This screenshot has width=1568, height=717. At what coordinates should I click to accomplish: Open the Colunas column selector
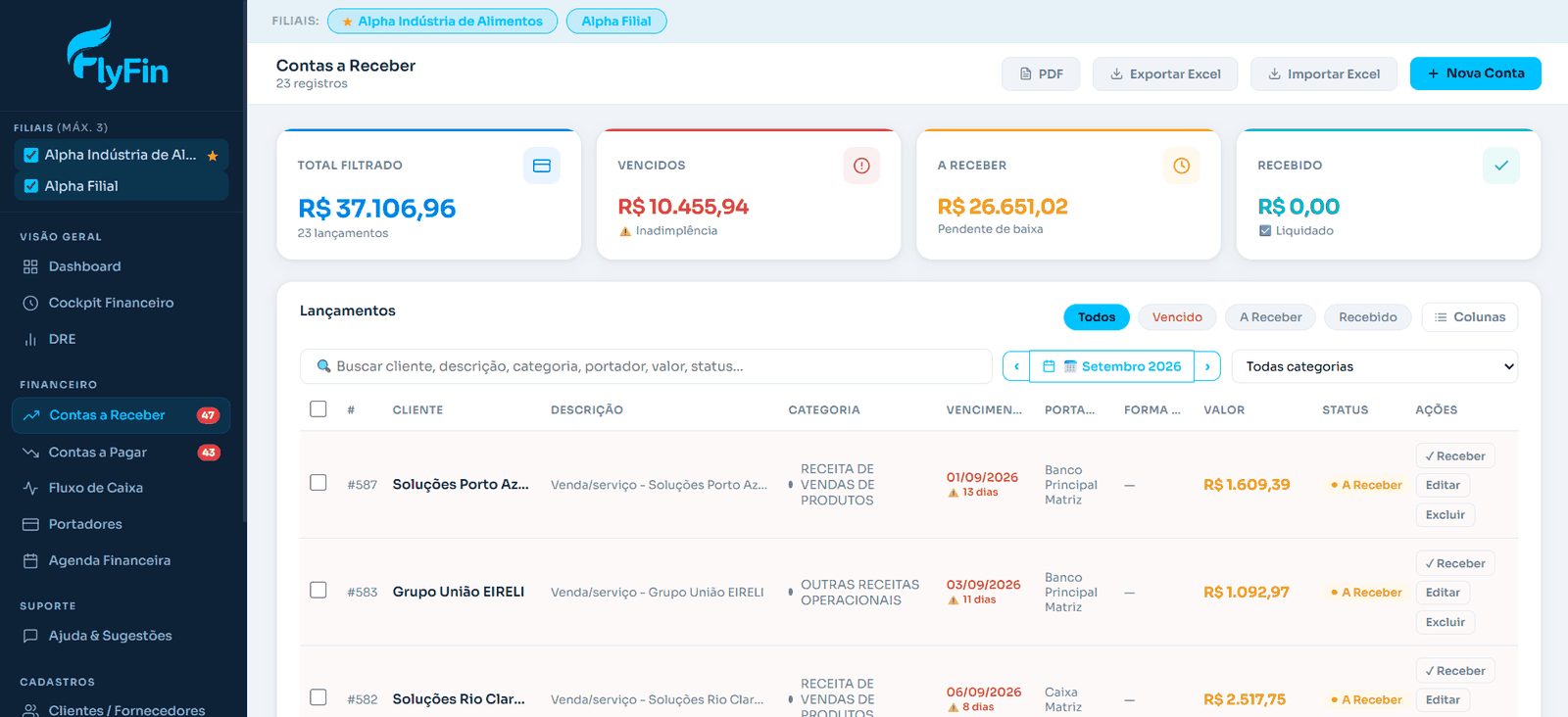(x=1470, y=317)
